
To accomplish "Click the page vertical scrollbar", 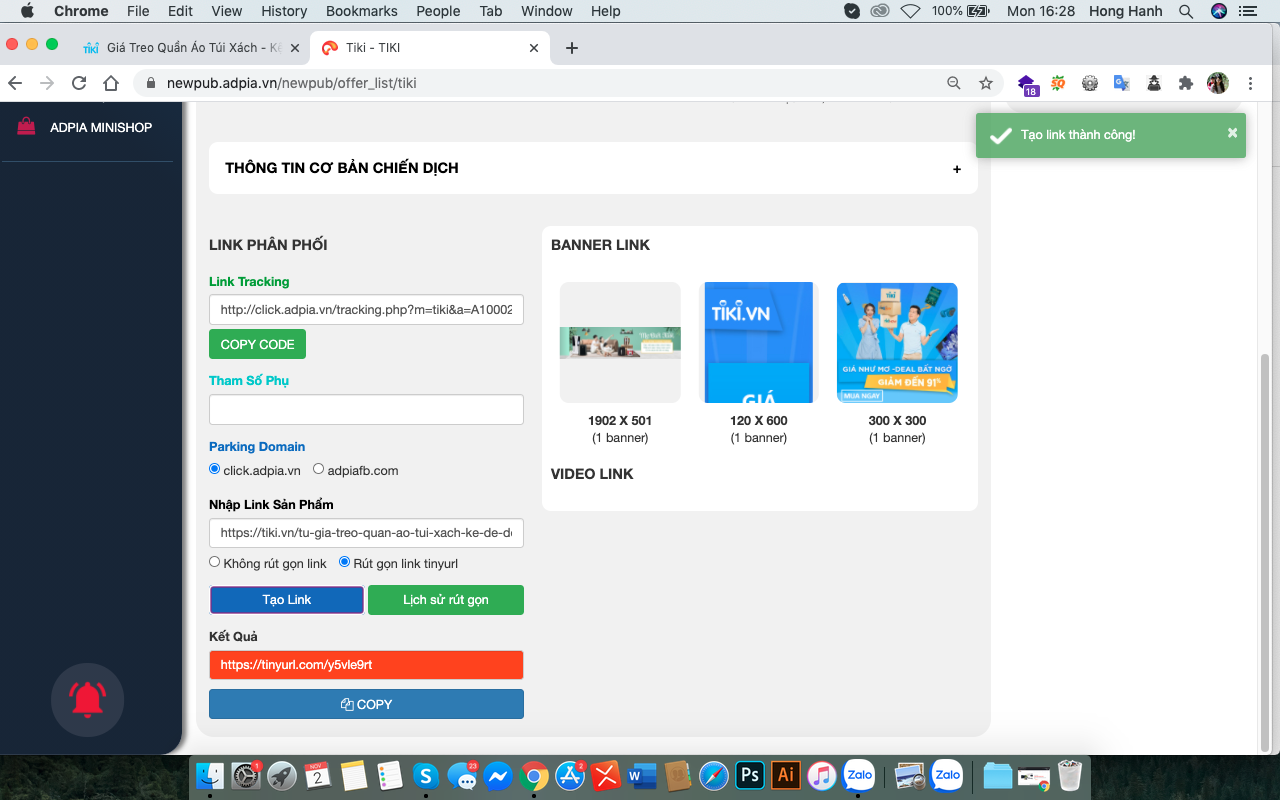I will point(1266,551).
